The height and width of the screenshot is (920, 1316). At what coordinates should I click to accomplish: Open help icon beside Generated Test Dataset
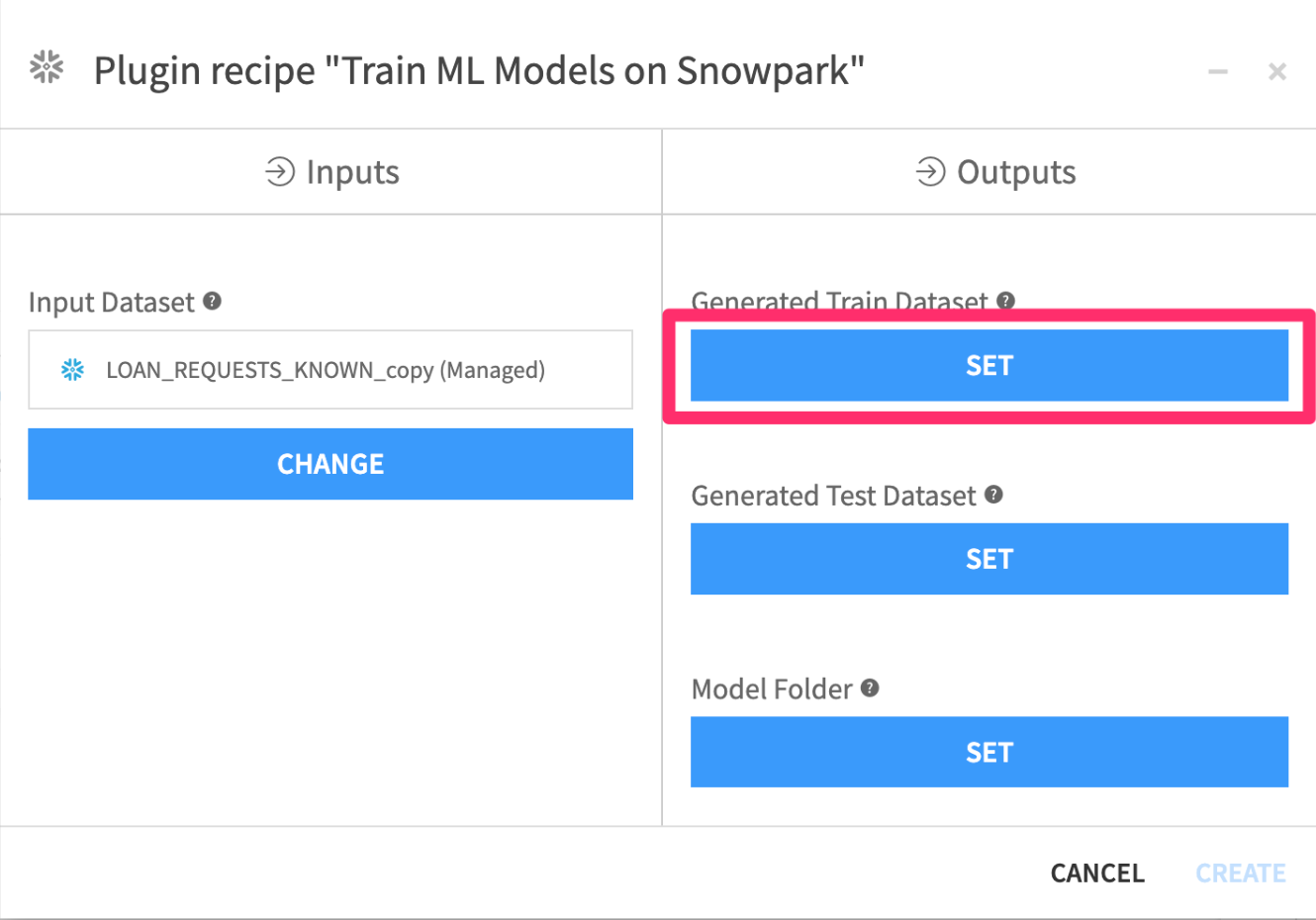[994, 495]
